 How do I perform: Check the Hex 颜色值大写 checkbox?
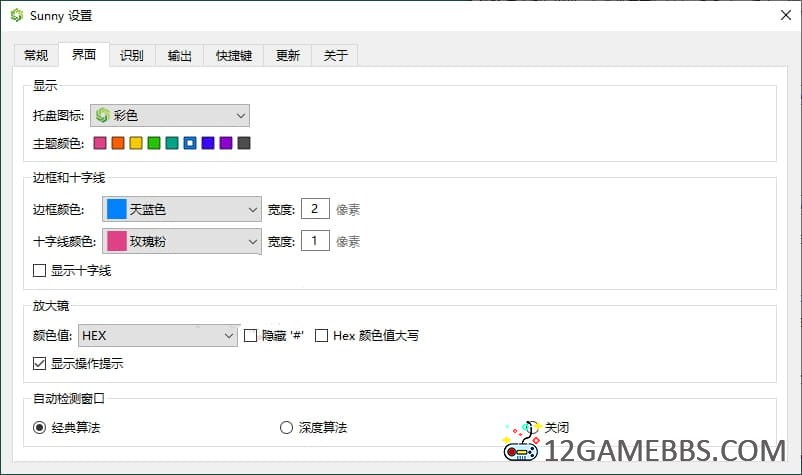pos(322,335)
